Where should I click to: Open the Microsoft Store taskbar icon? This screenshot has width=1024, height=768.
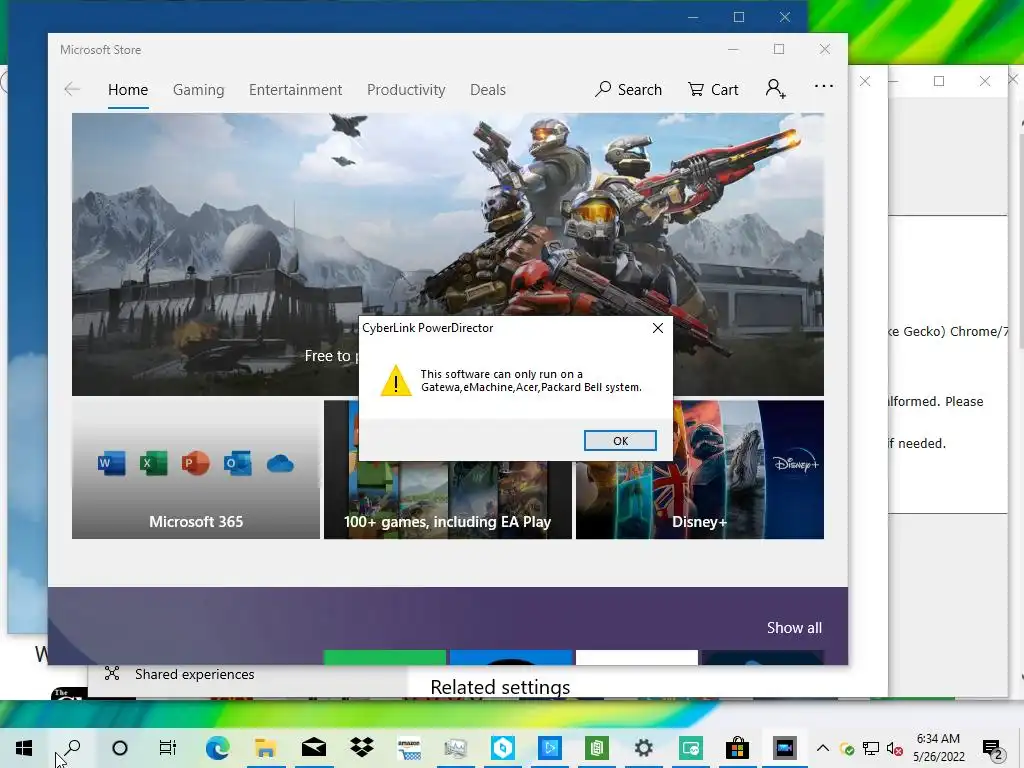coord(737,748)
